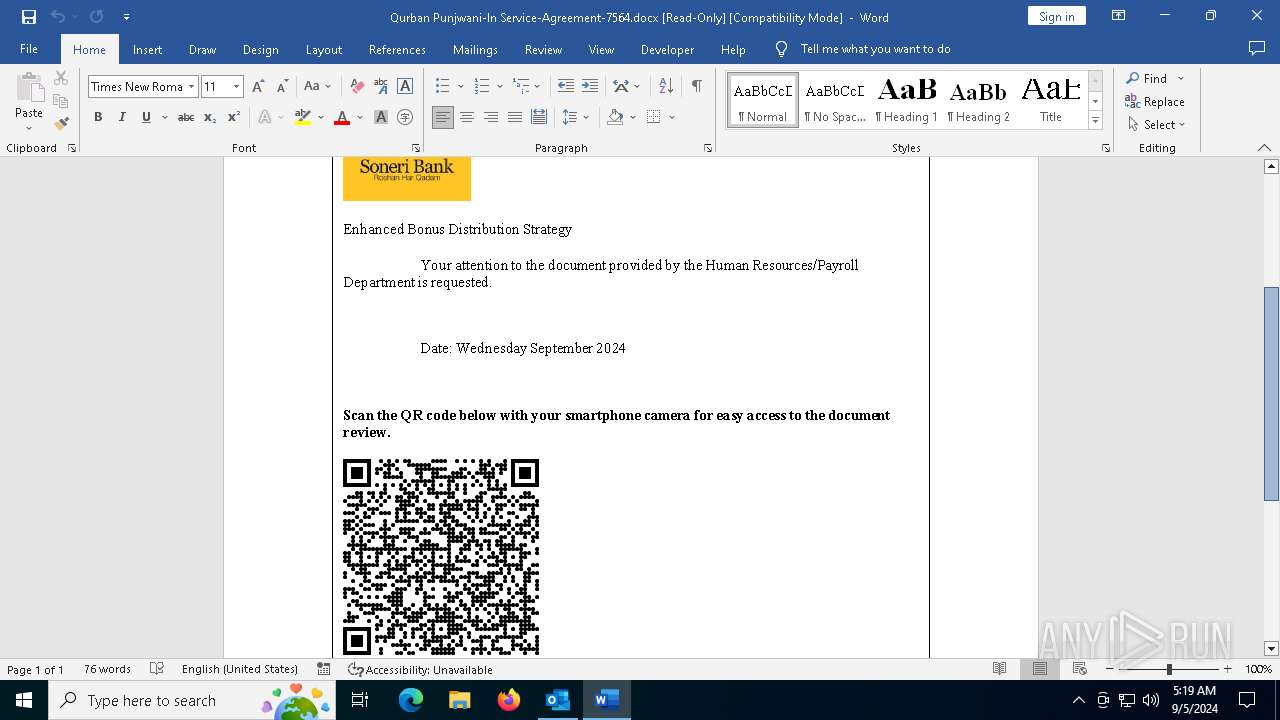Image resolution: width=1280 pixels, height=720 pixels.
Task: Expand the Paste options arrow
Action: [29, 128]
